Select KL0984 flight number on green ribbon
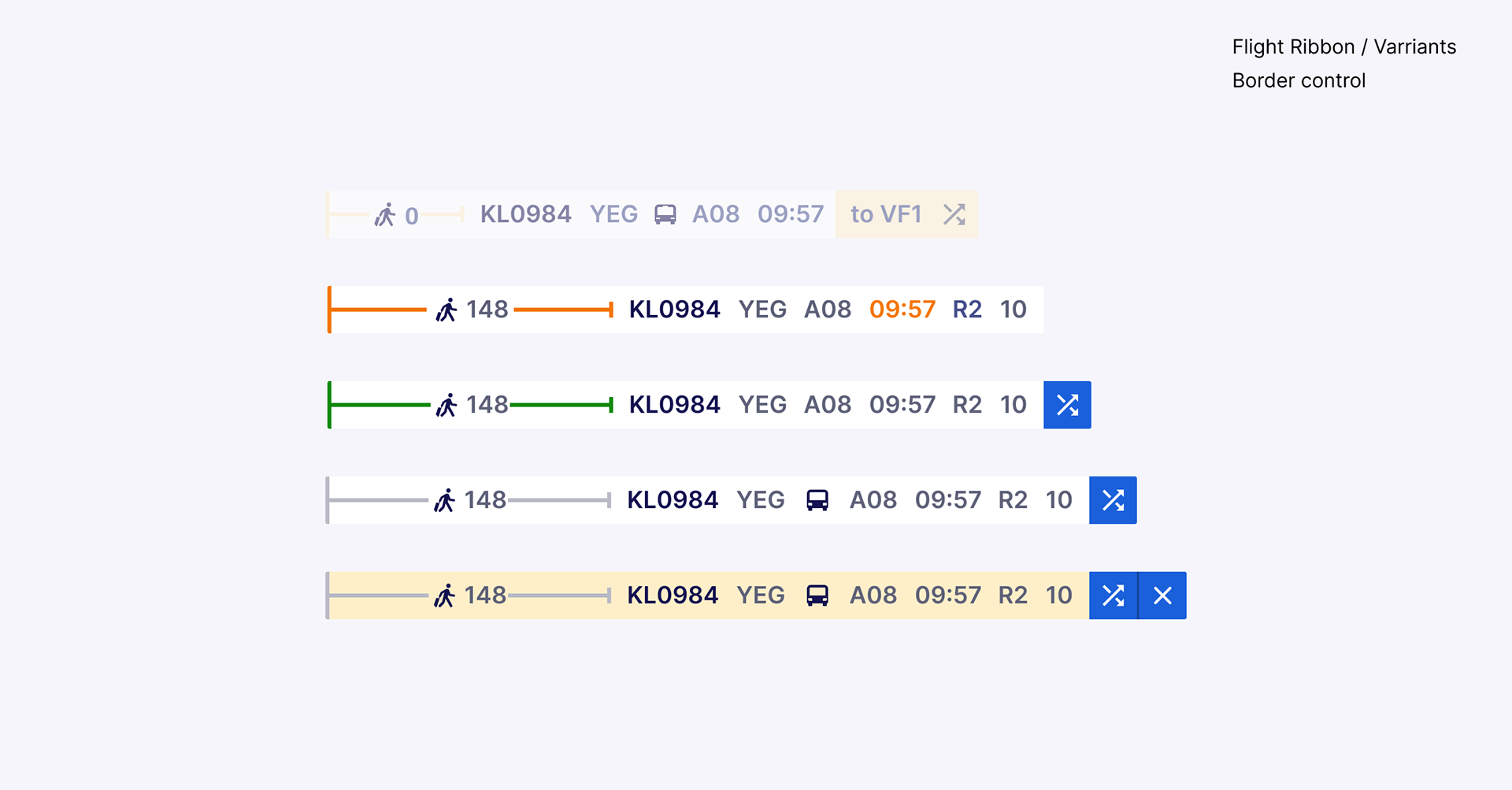This screenshot has width=1512, height=790. click(x=674, y=405)
